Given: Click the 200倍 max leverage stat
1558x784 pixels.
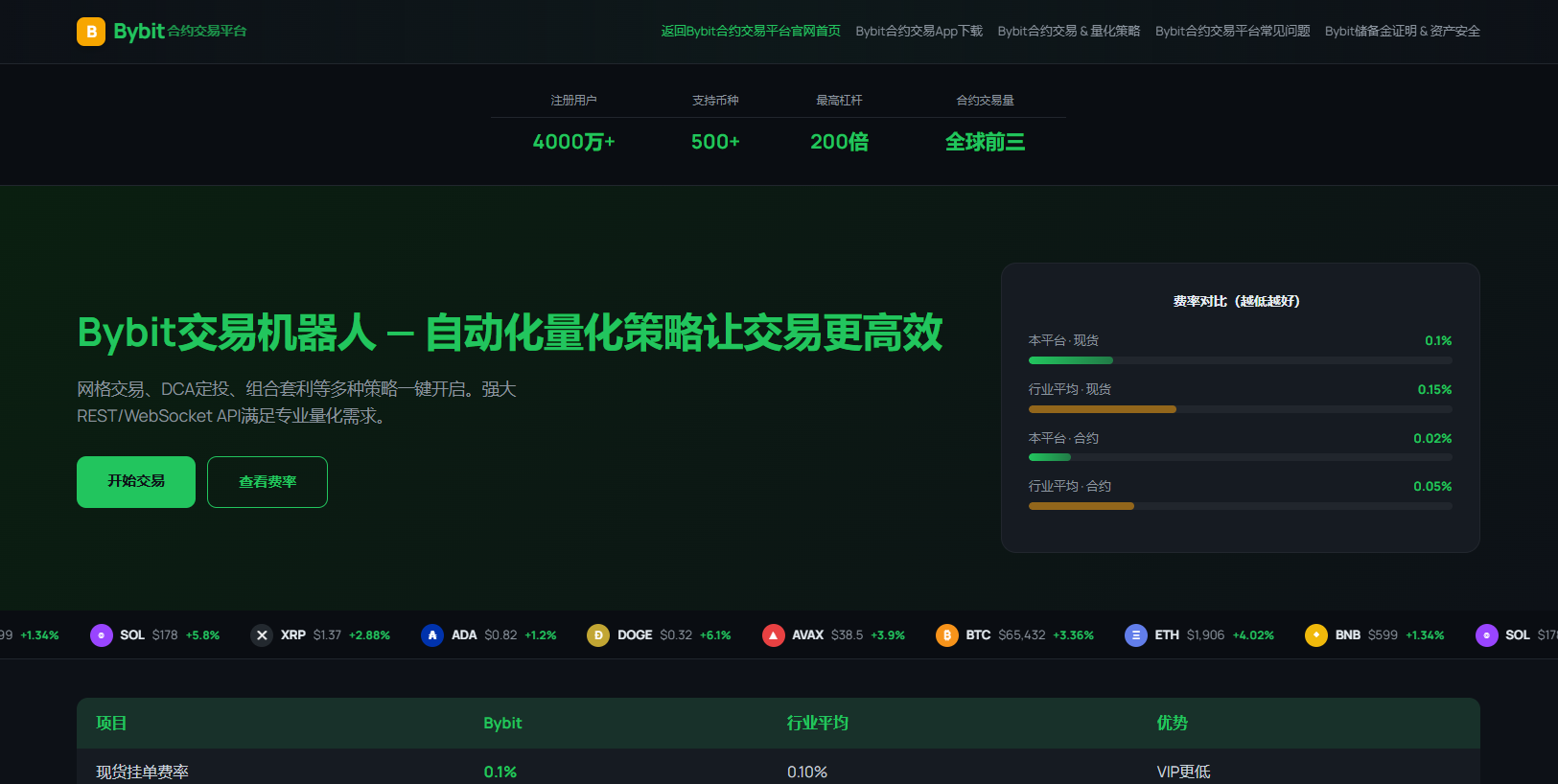Looking at the screenshot, I should (x=840, y=142).
